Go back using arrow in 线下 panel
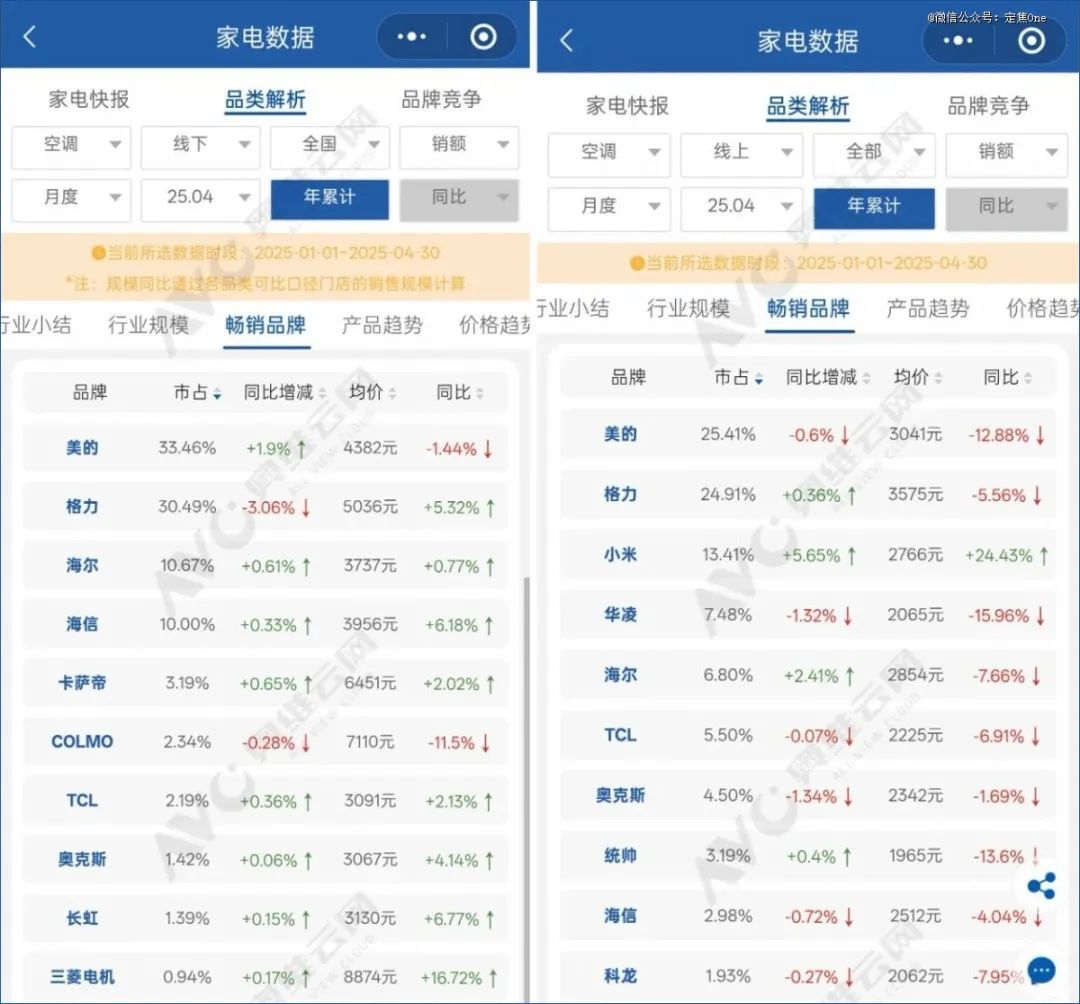The height and width of the screenshot is (1004, 1080). (30, 37)
